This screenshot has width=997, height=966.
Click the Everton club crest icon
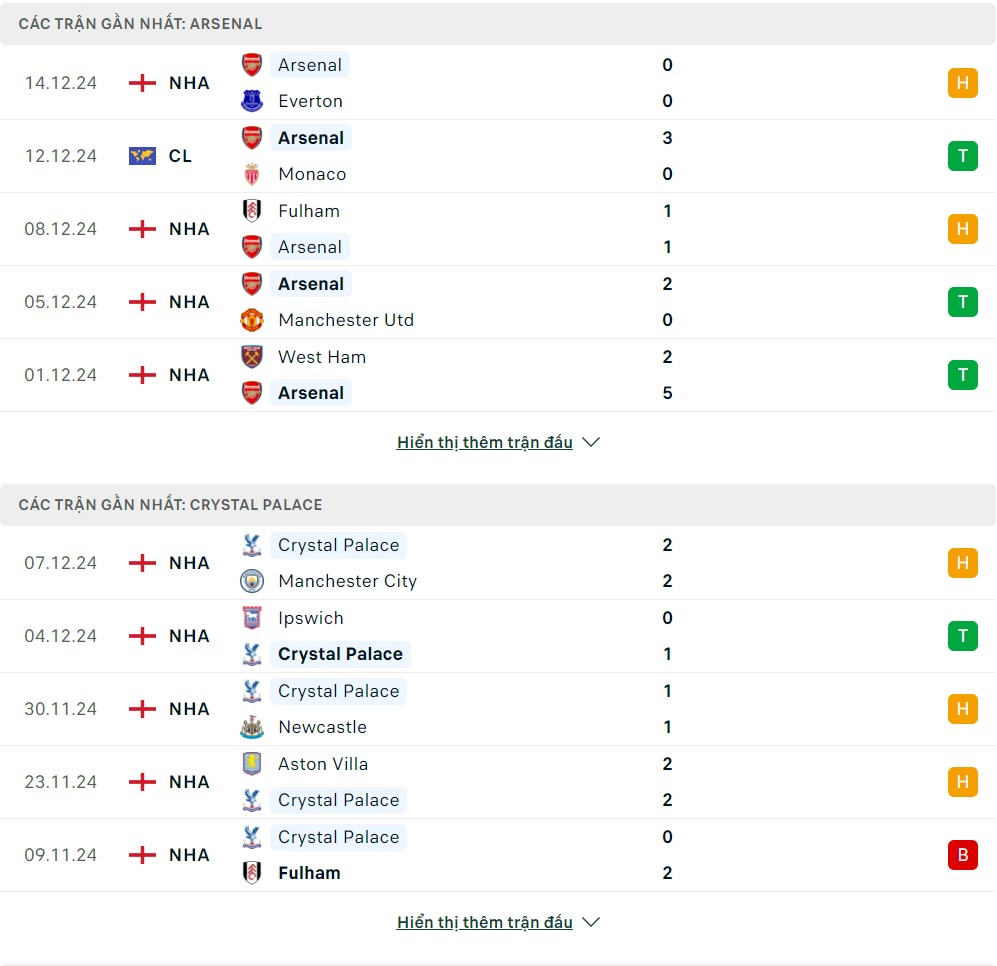252,101
